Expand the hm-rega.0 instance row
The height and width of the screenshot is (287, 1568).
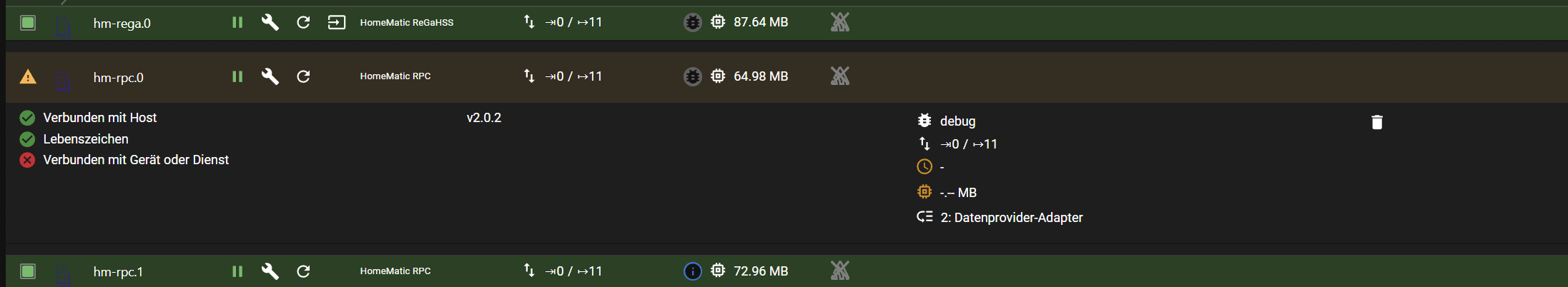(1144, 23)
